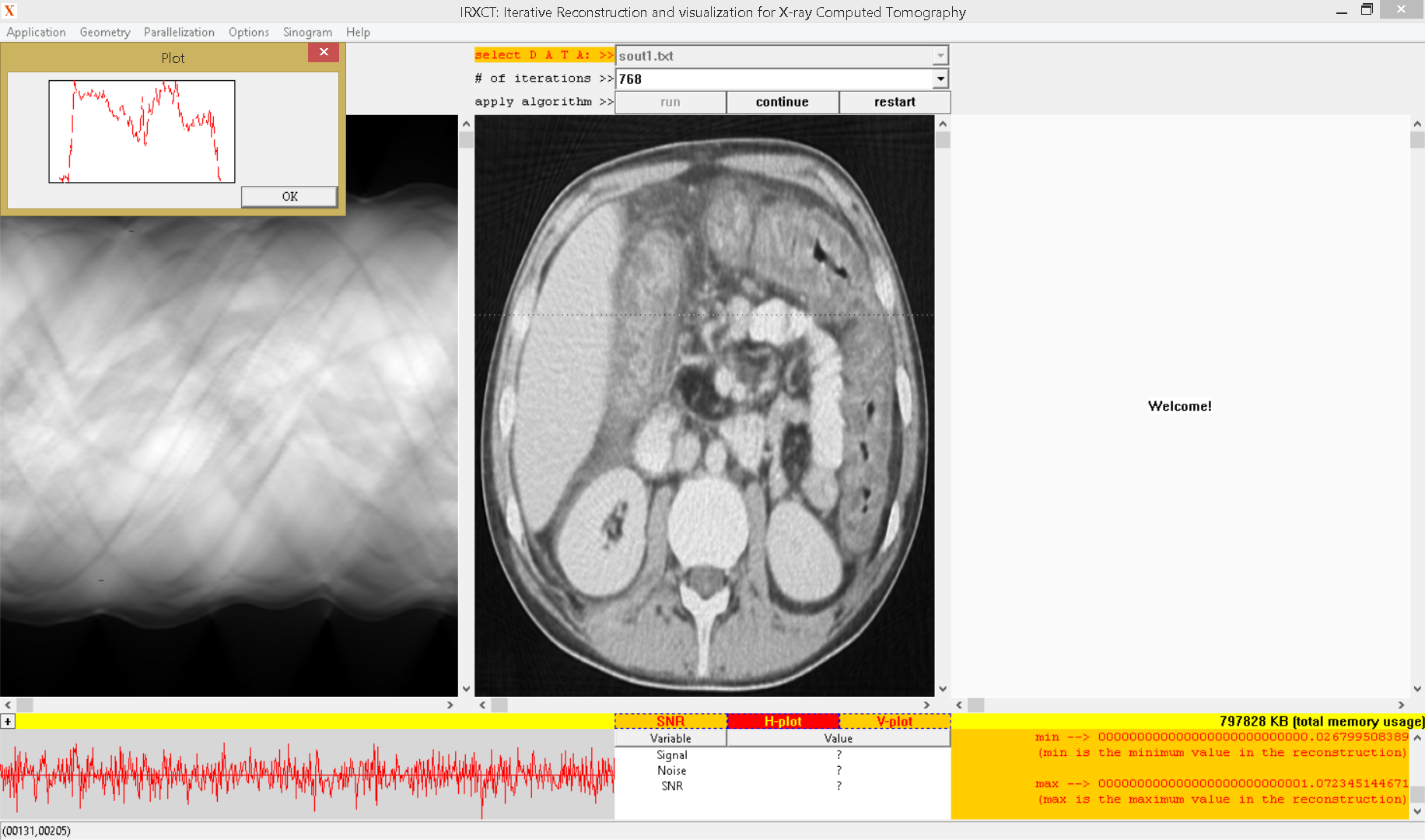
Task: Click the run button
Action: (670, 102)
